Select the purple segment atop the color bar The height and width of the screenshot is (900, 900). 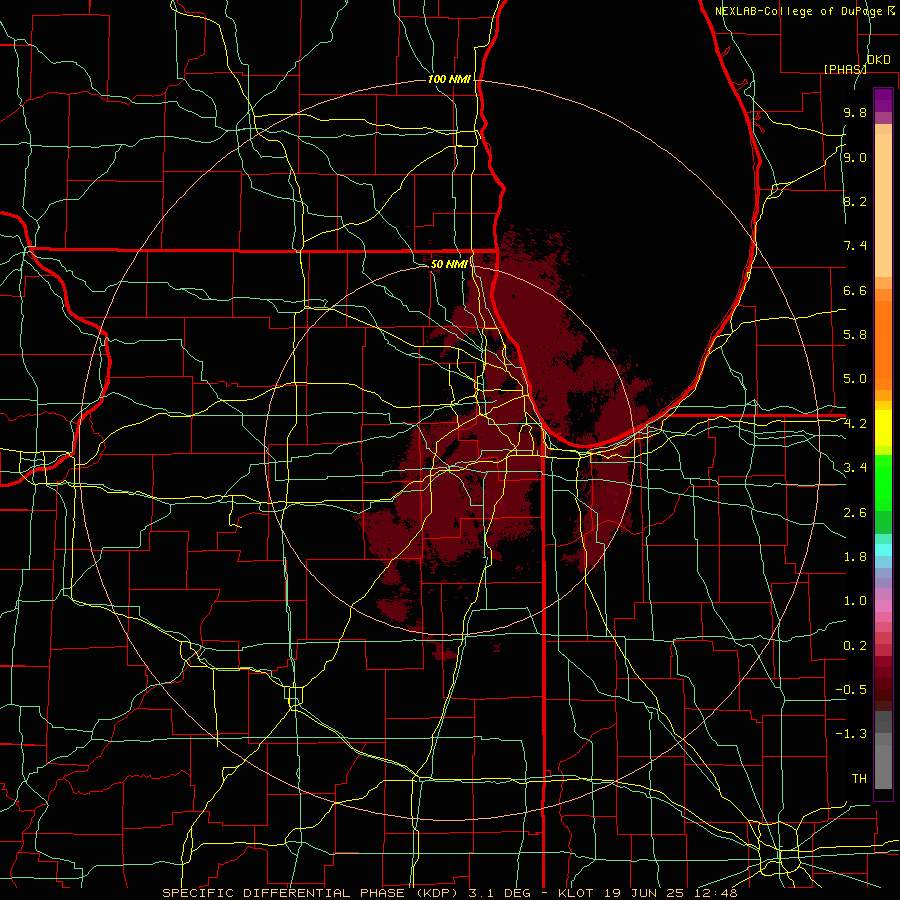coord(883,100)
